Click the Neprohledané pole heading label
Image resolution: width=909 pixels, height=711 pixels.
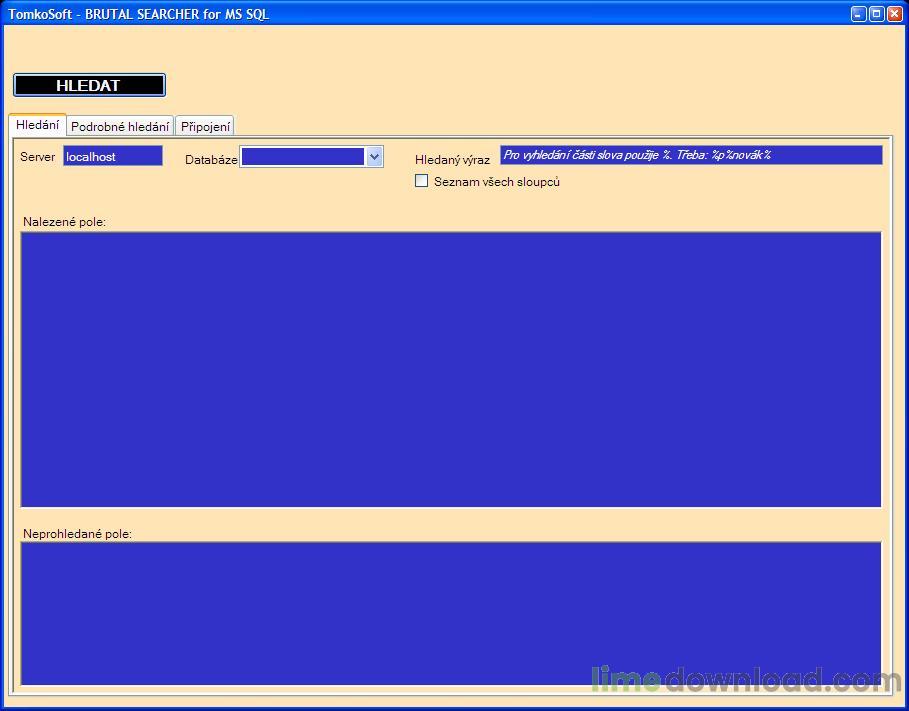pos(77,534)
